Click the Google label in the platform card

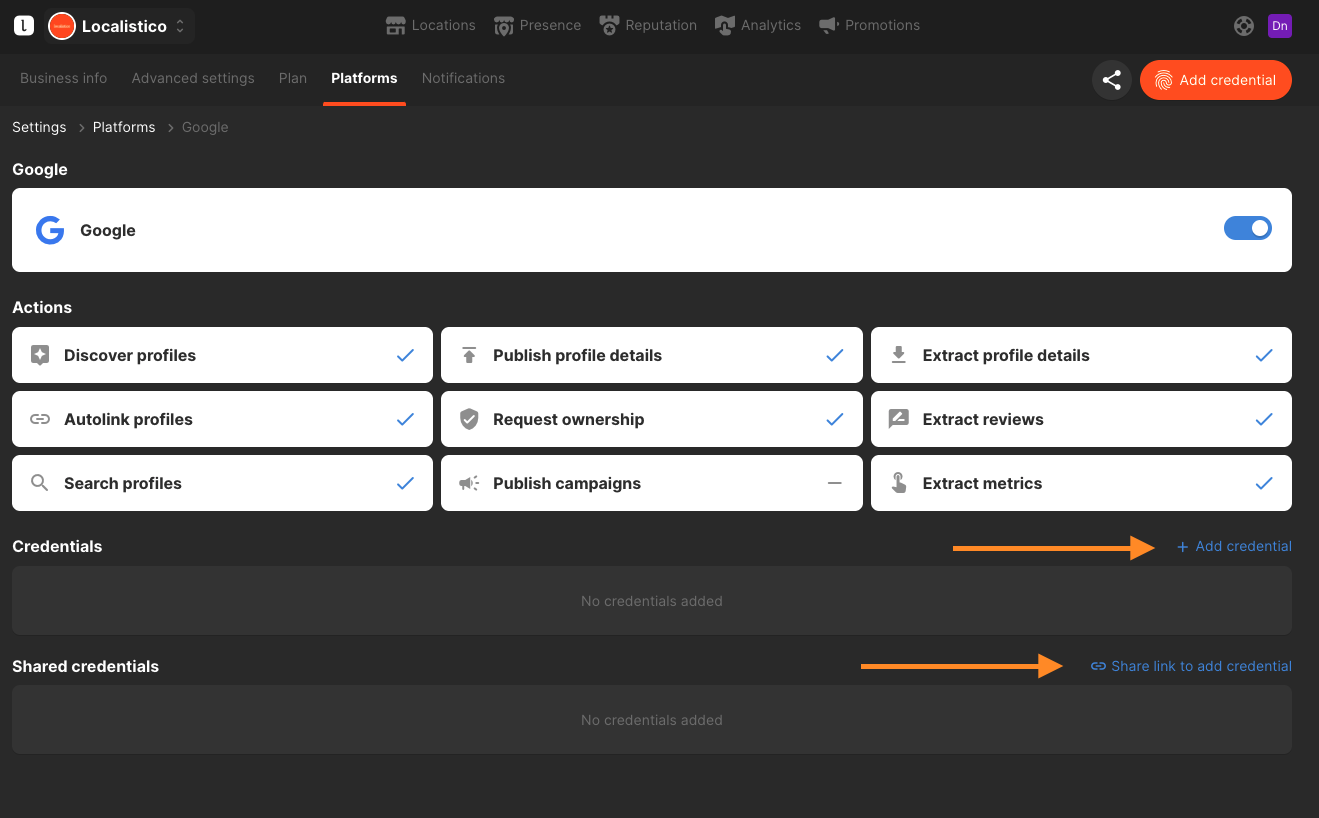click(108, 230)
